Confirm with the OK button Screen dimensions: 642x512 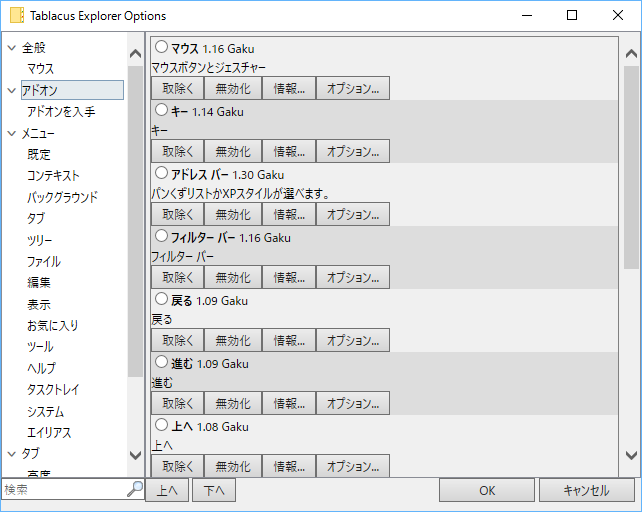(487, 490)
